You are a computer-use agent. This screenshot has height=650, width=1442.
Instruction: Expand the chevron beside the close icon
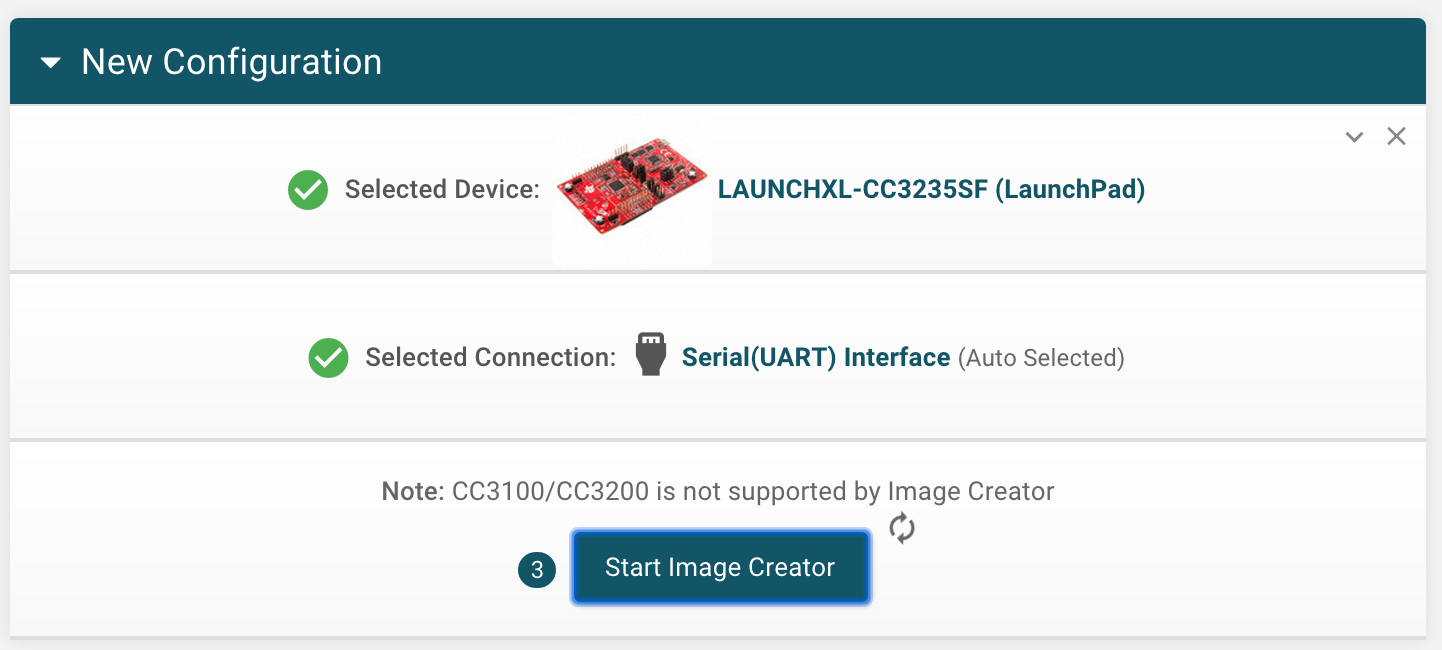tap(1354, 137)
